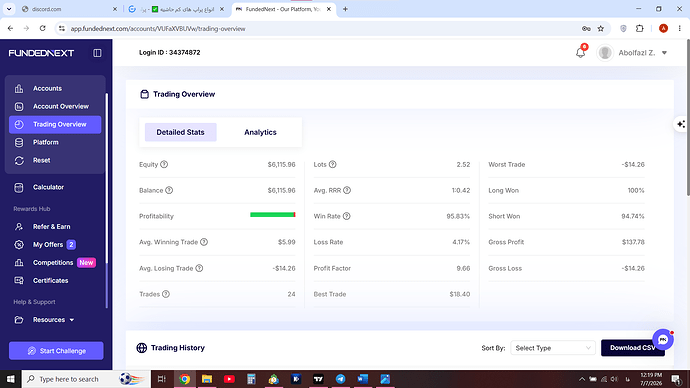Open the password key icon in address bar
The height and width of the screenshot is (388, 690).
coord(586,29)
